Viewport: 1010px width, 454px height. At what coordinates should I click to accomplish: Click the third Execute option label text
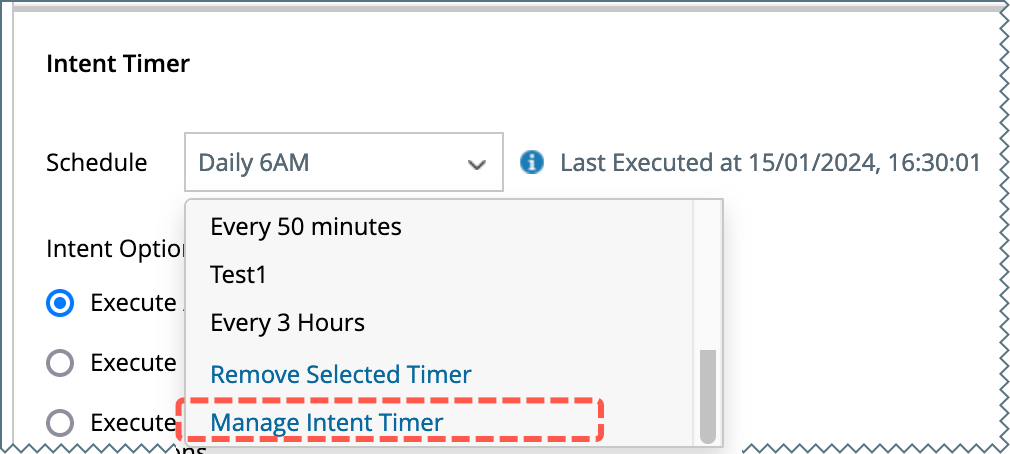coord(133,423)
